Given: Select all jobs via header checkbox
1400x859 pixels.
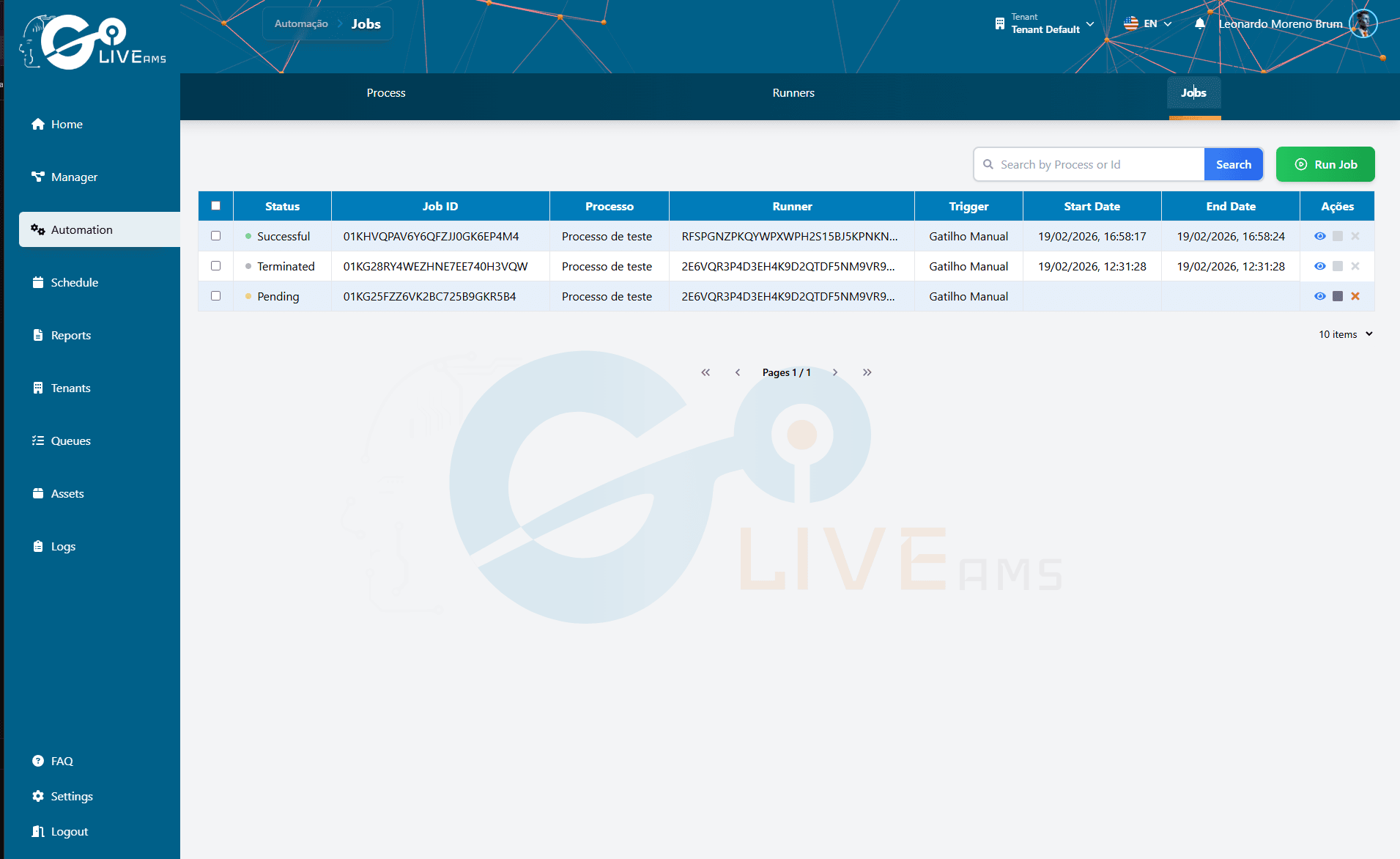Looking at the screenshot, I should tap(215, 206).
